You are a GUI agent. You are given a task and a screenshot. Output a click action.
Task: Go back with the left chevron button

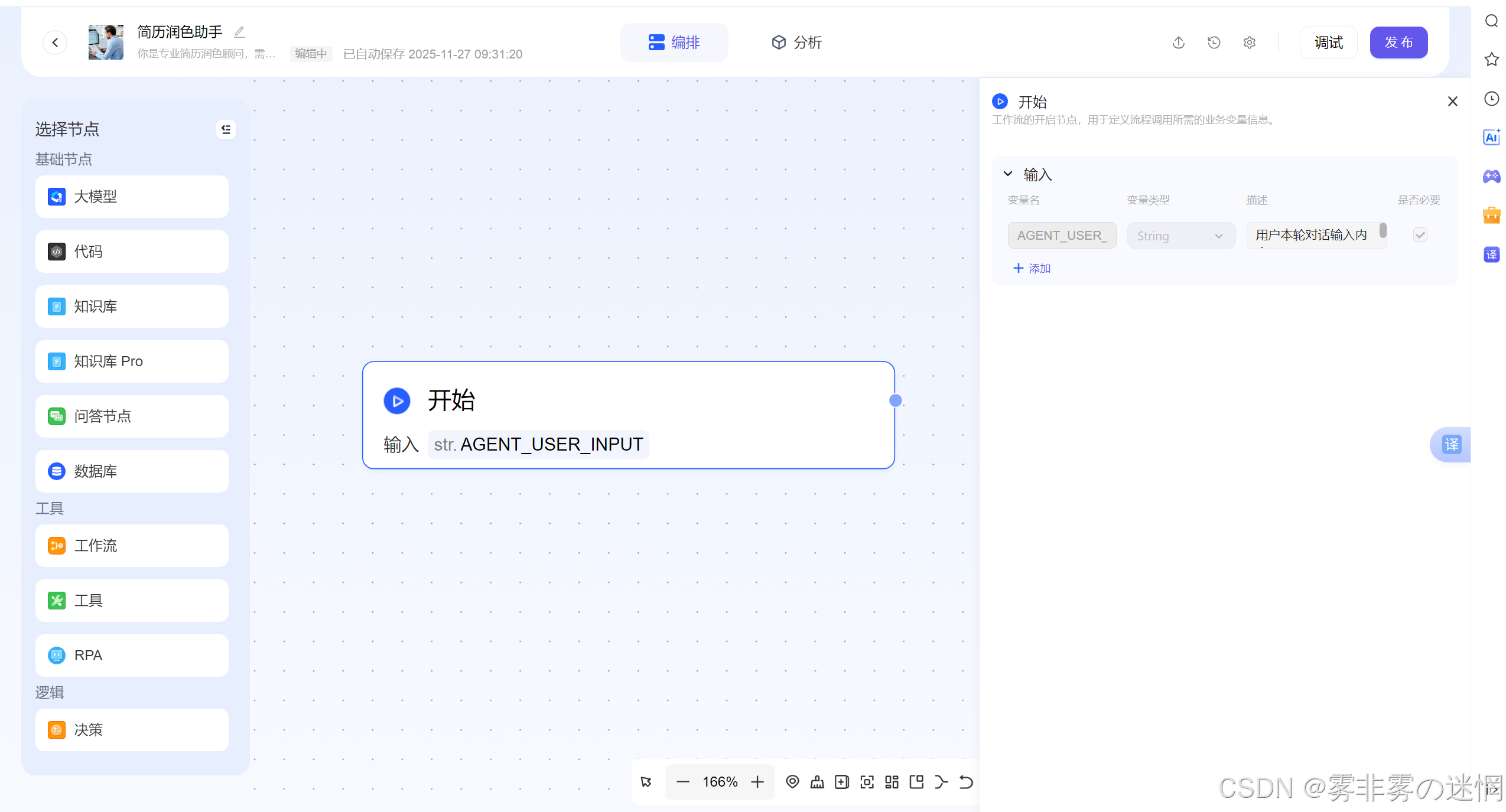pyautogui.click(x=55, y=43)
